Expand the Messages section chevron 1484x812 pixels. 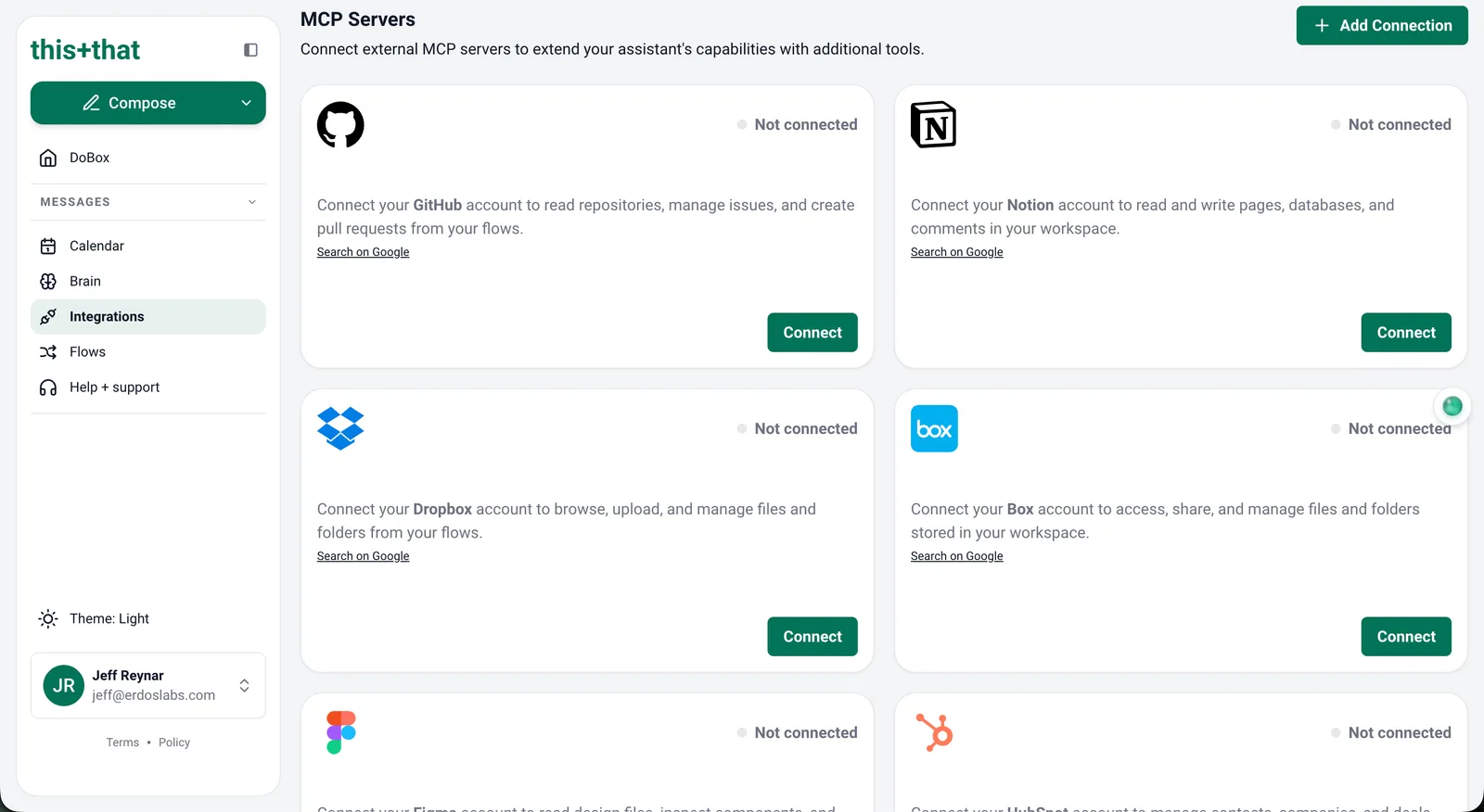[x=252, y=202]
